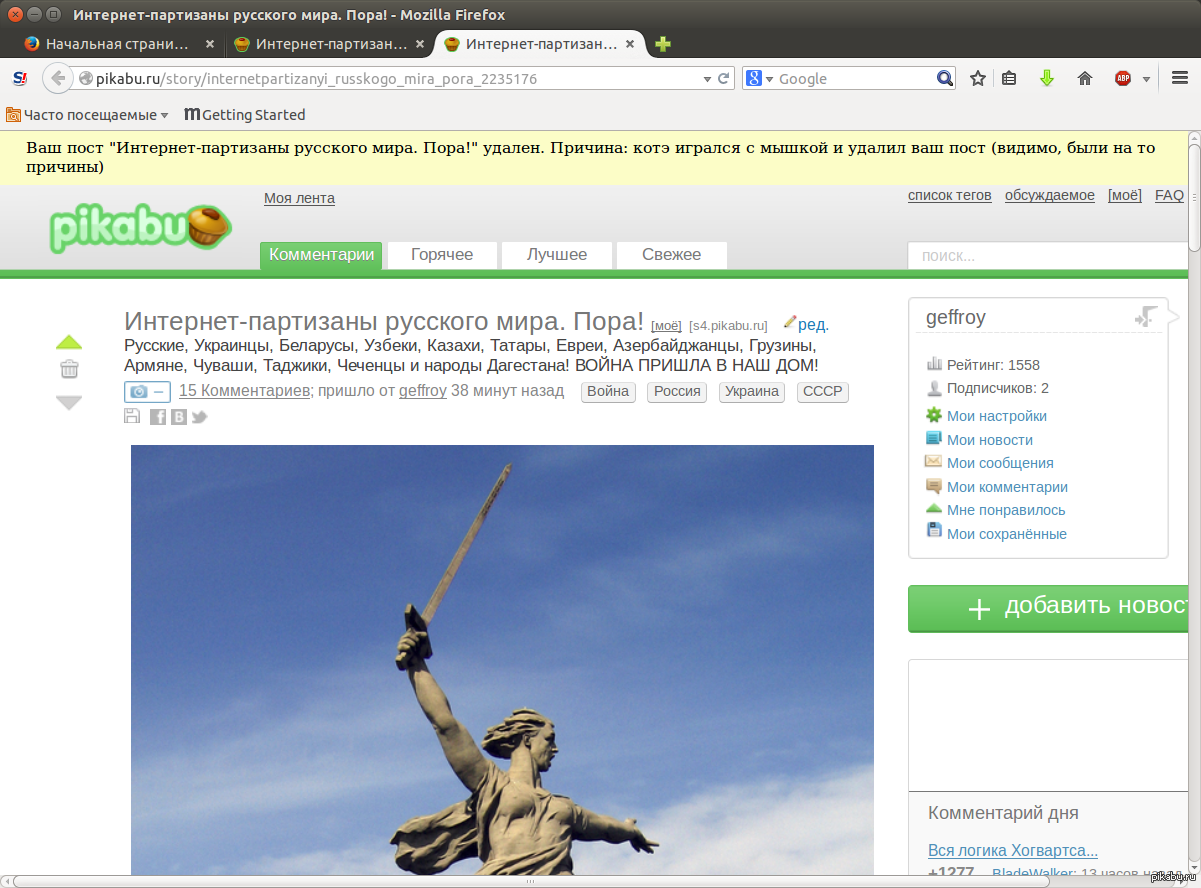Open Мои сообщения in the profile panel
The width and height of the screenshot is (1201, 888).
point(999,463)
